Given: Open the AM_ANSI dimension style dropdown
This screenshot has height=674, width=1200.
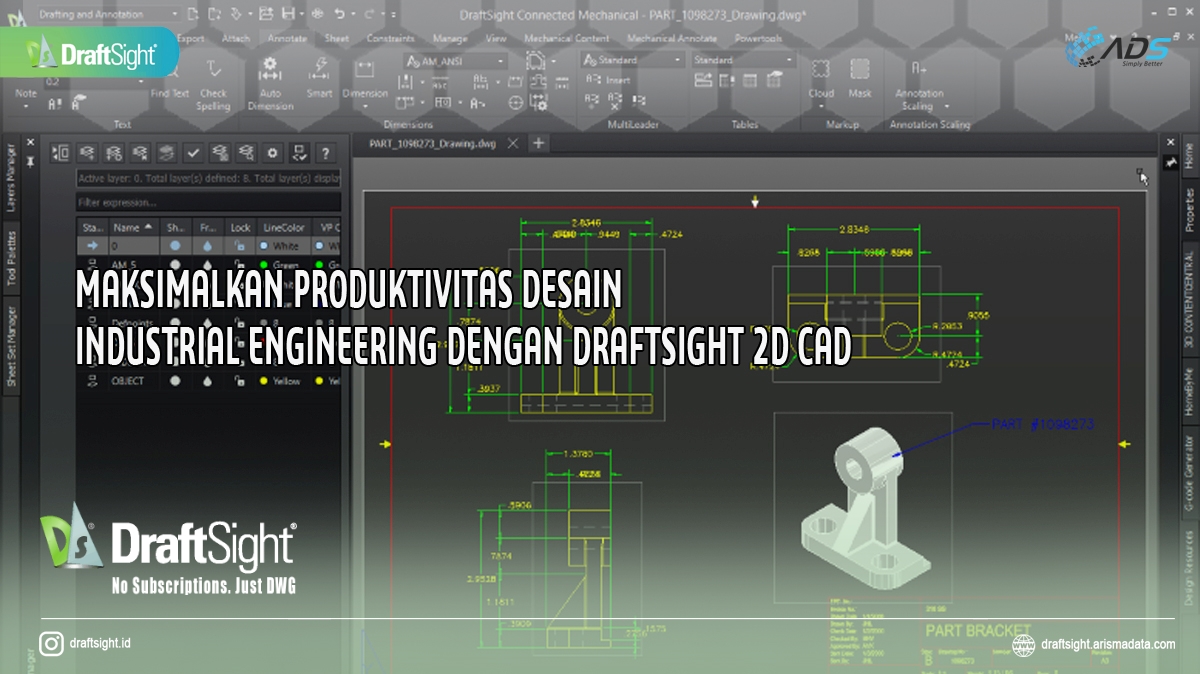Looking at the screenshot, I should 454,61.
